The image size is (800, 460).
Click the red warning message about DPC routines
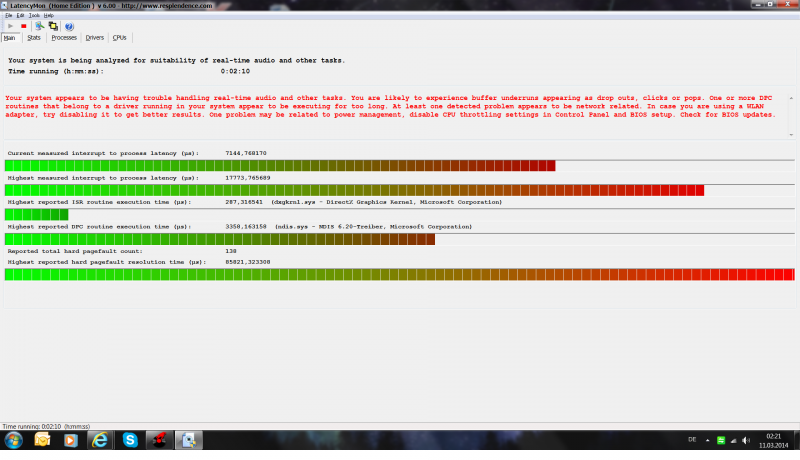[x=390, y=106]
